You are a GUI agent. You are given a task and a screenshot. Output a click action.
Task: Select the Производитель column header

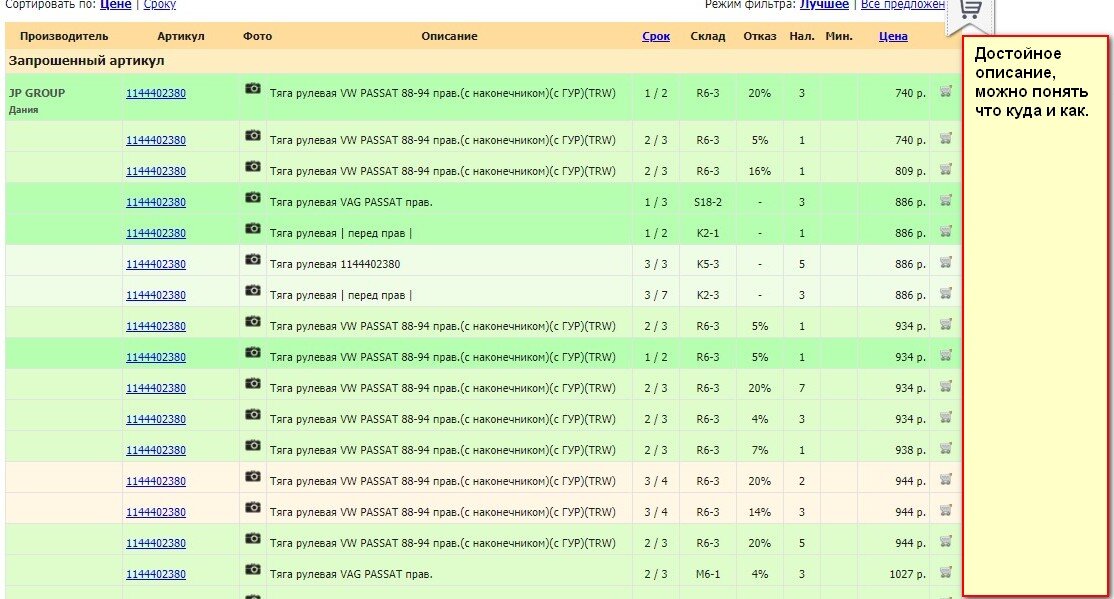64,36
